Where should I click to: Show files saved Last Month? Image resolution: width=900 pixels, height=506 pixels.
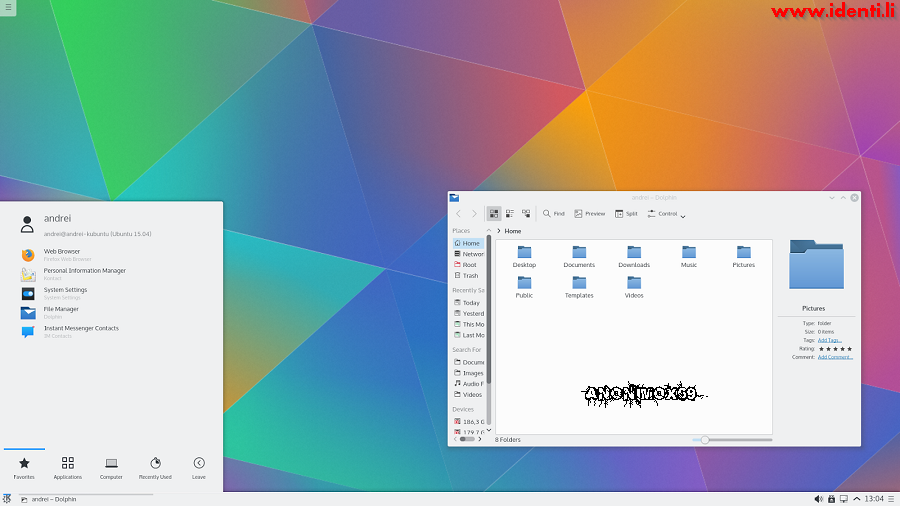click(x=468, y=336)
